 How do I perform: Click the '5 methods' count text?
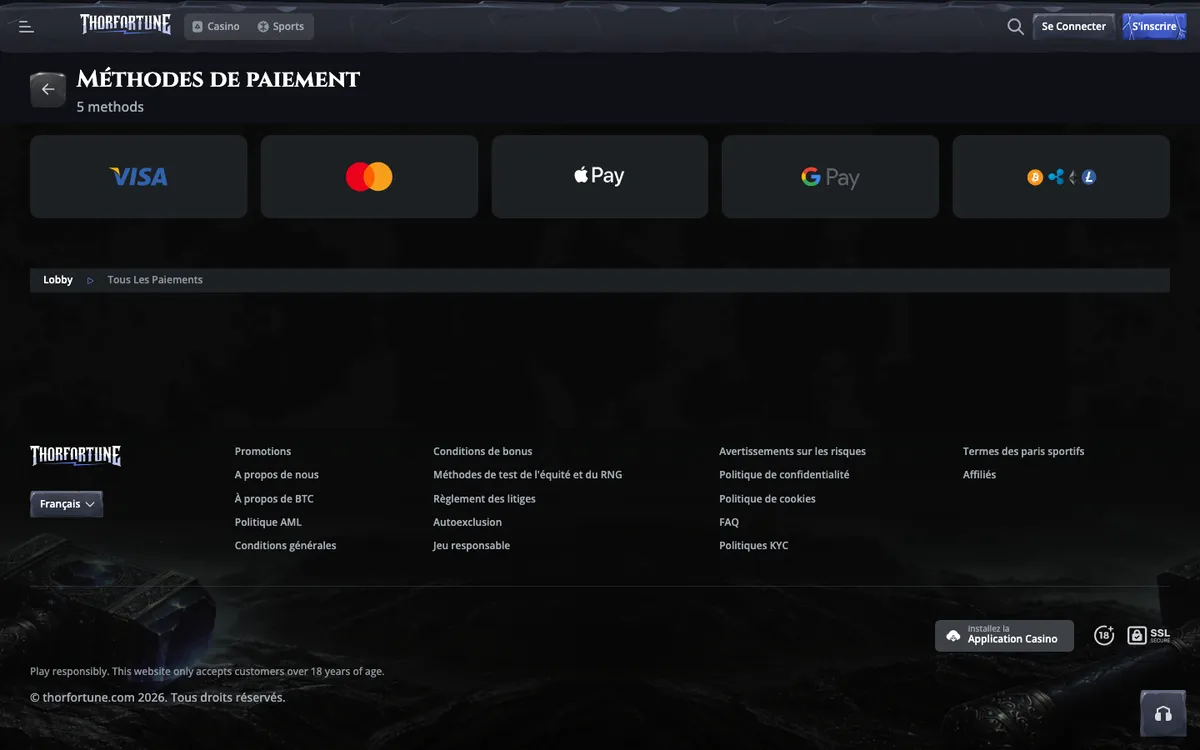coord(110,107)
